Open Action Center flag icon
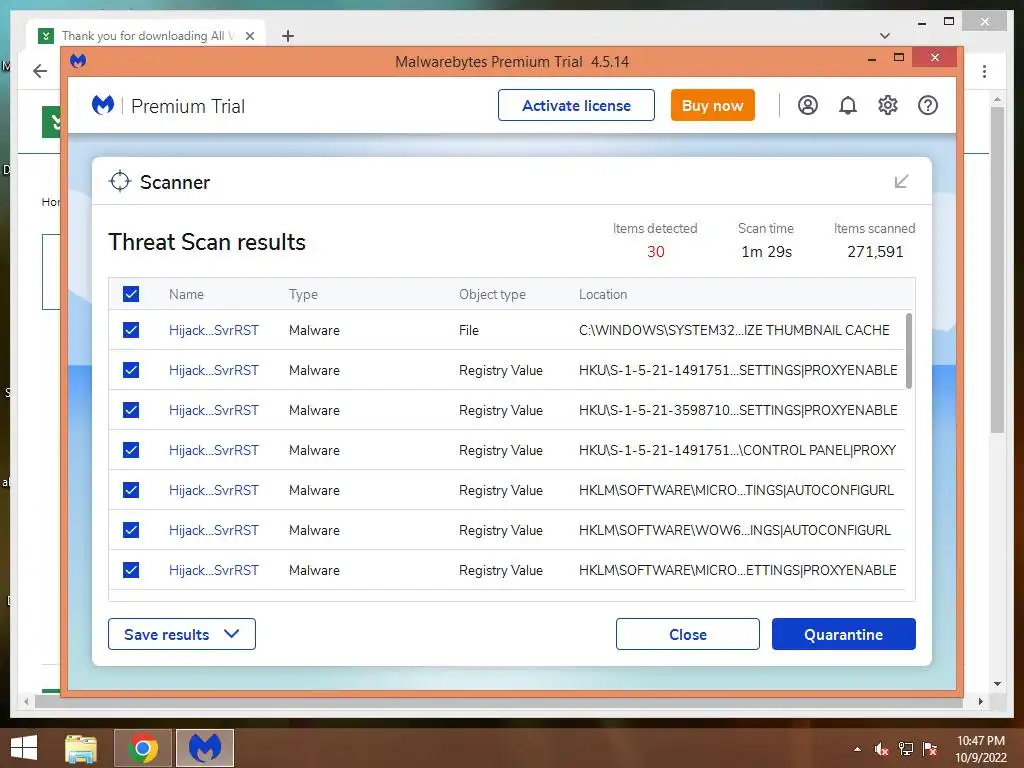 (930, 749)
